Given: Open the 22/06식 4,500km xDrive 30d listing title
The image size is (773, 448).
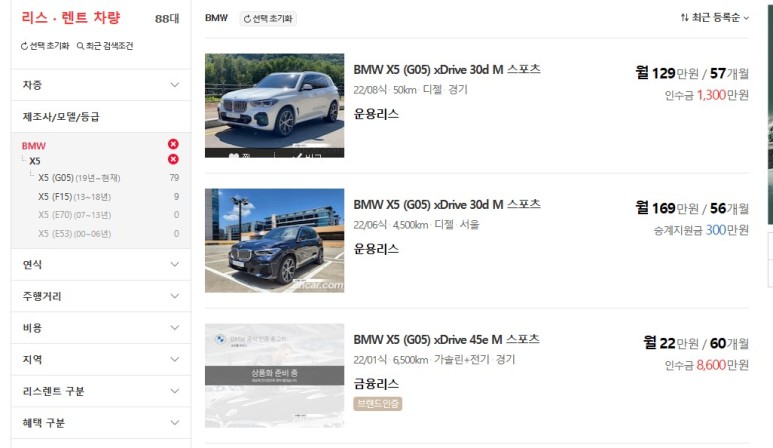Looking at the screenshot, I should (447, 205).
